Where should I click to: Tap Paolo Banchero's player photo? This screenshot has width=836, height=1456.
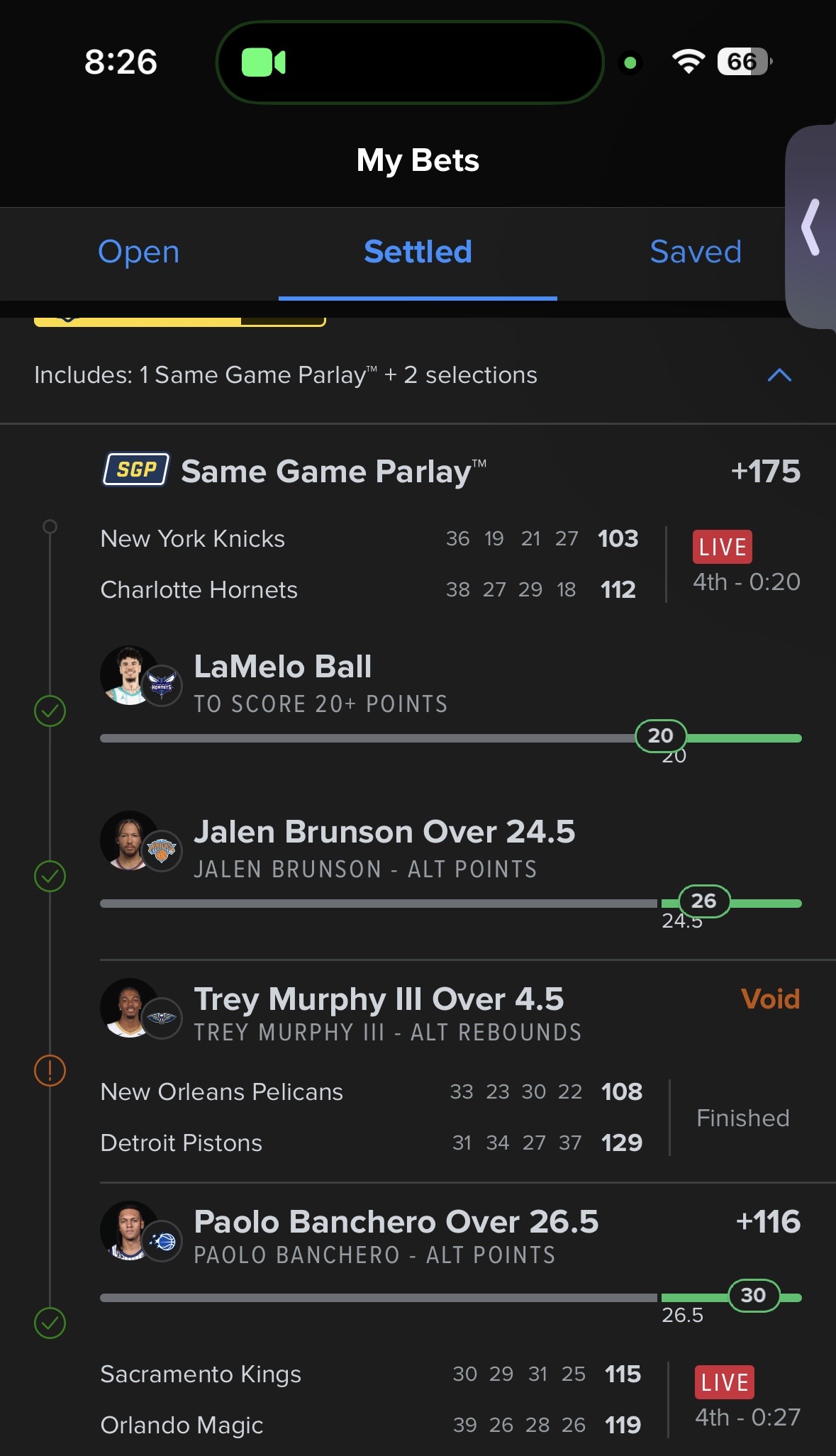click(128, 1230)
